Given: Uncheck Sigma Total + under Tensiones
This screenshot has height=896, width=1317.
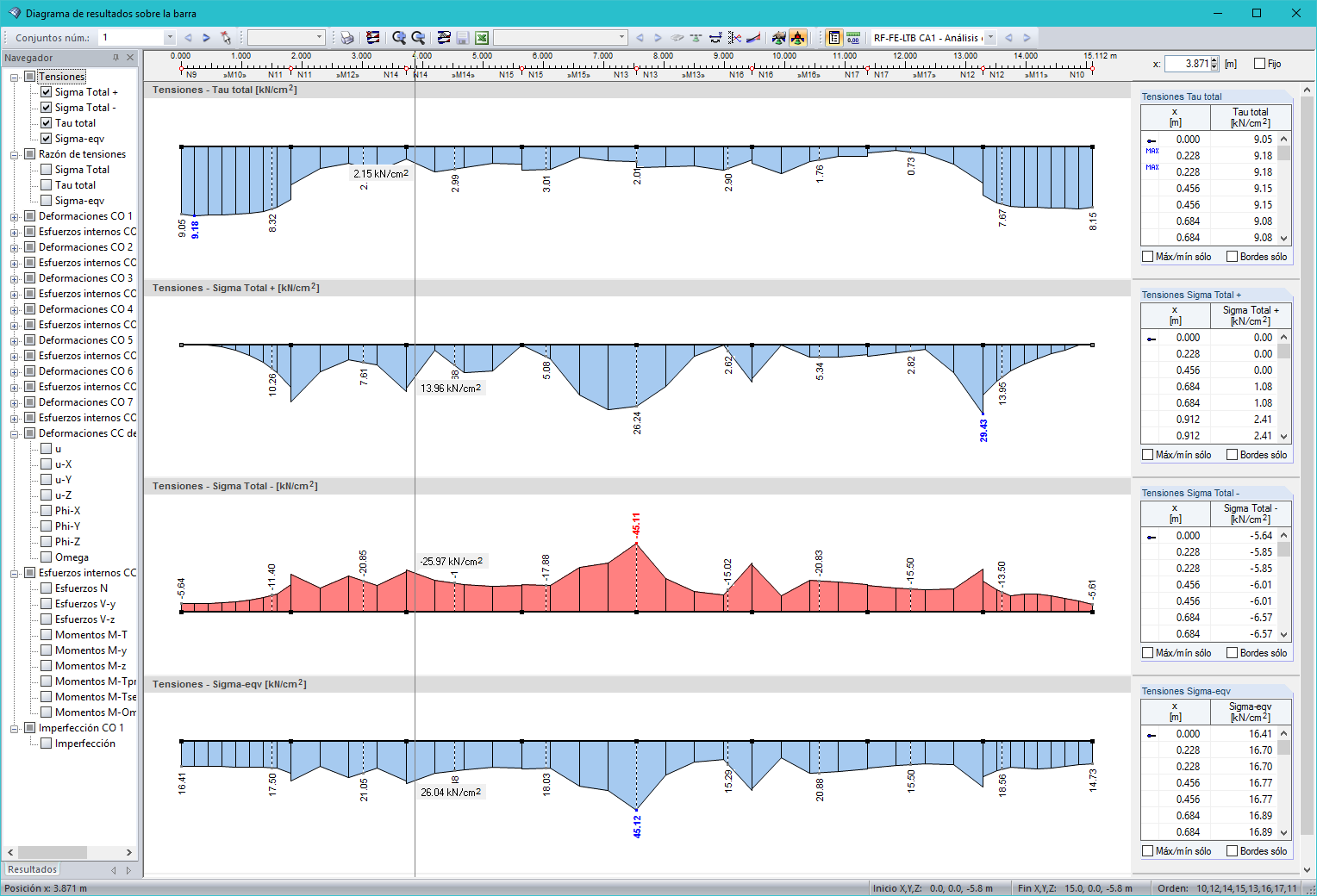Looking at the screenshot, I should (47, 92).
